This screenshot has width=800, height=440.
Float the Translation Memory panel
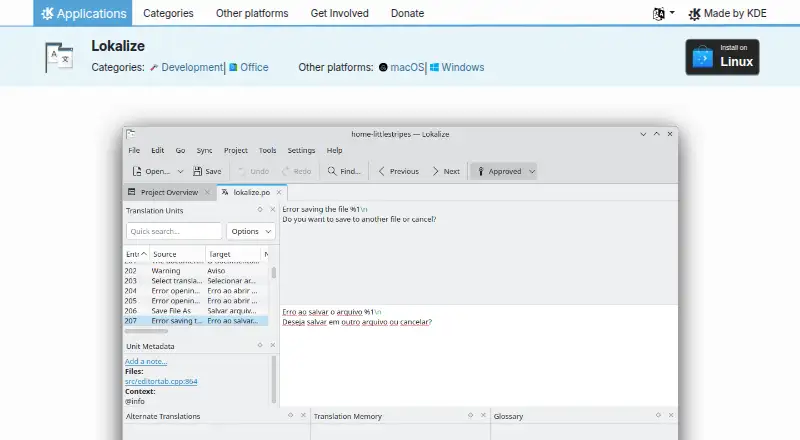[470, 415]
